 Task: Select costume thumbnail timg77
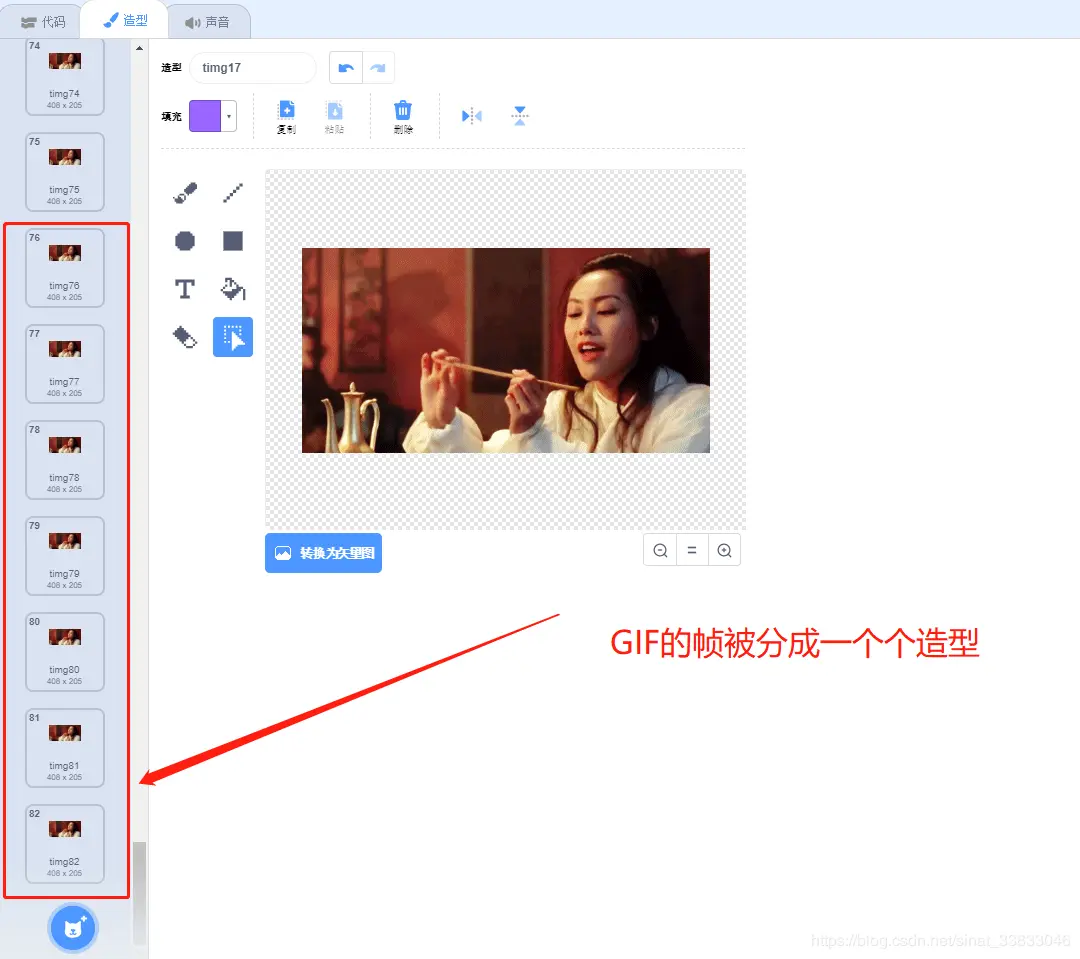[65, 364]
